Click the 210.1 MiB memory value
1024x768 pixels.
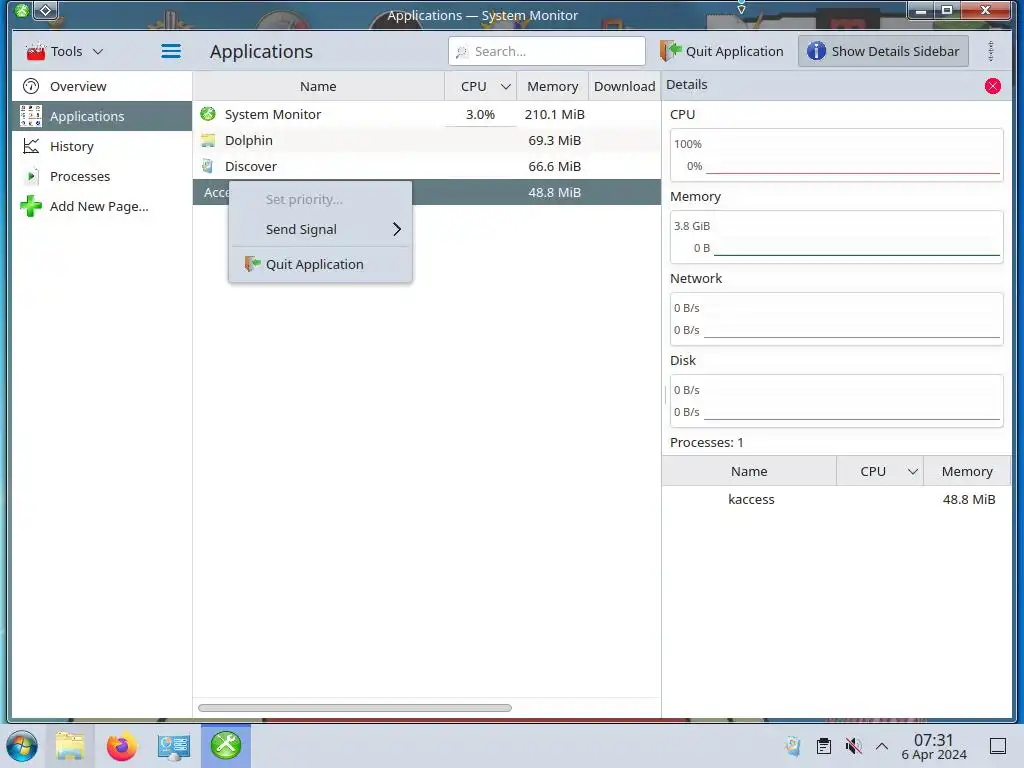click(x=554, y=114)
